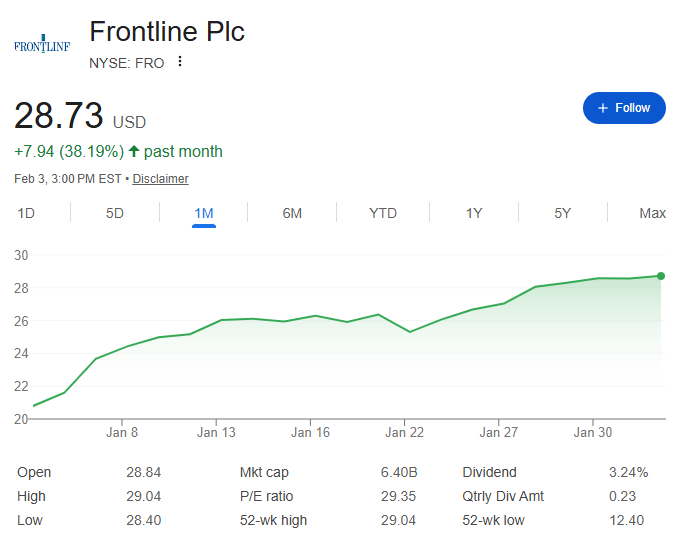
Task: Switch to the 1D chart range
Action: point(26,213)
